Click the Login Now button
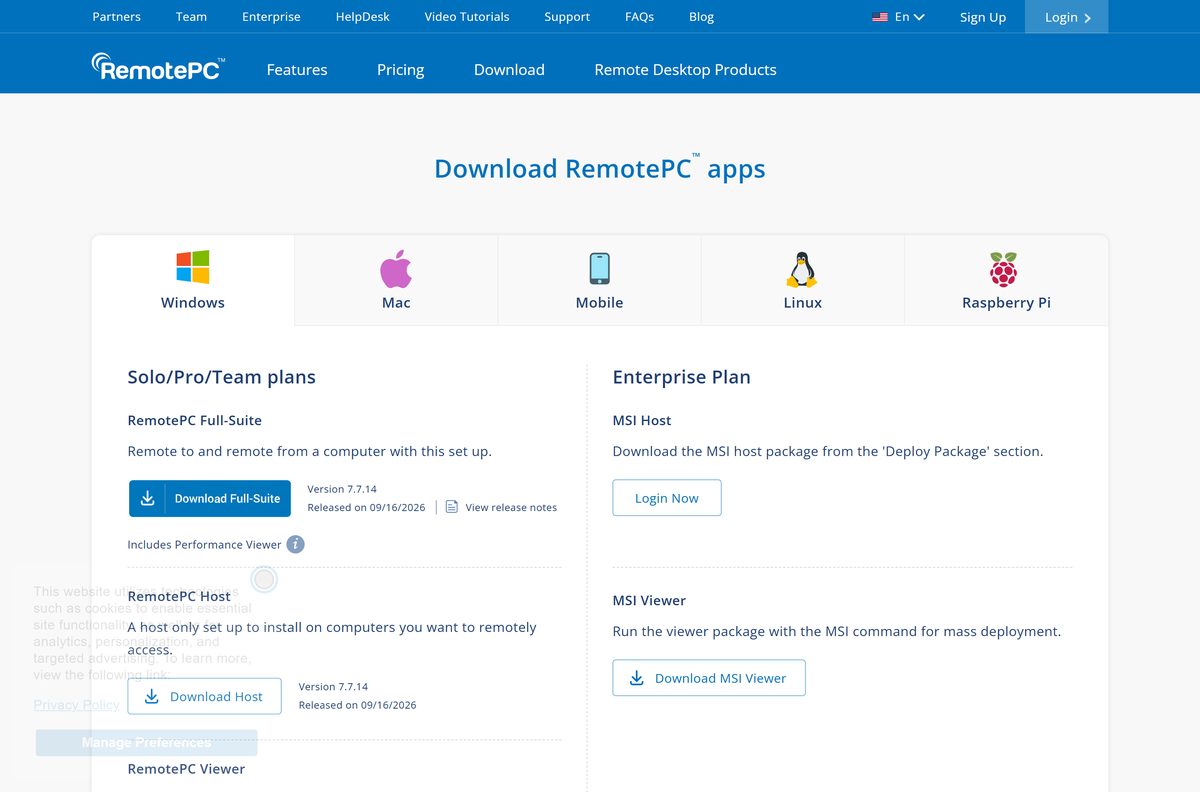 click(667, 498)
